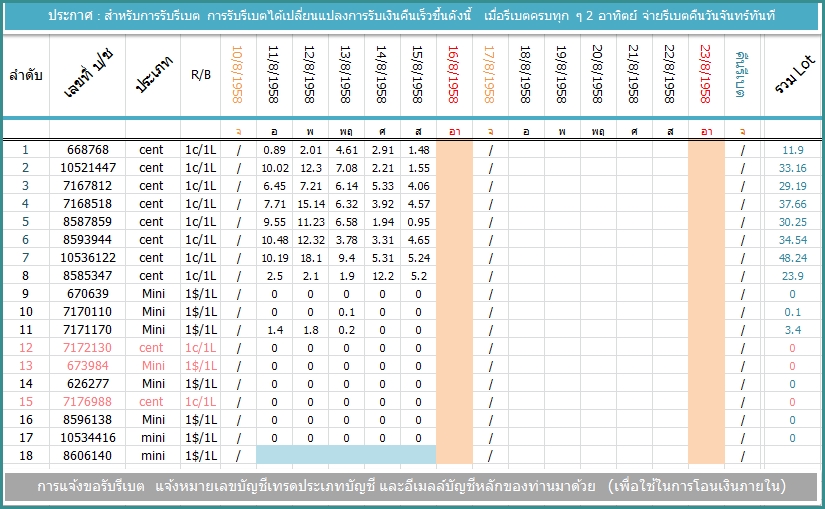Click account number 7171170
Viewport: 825px width, 509px height.
coord(88,330)
